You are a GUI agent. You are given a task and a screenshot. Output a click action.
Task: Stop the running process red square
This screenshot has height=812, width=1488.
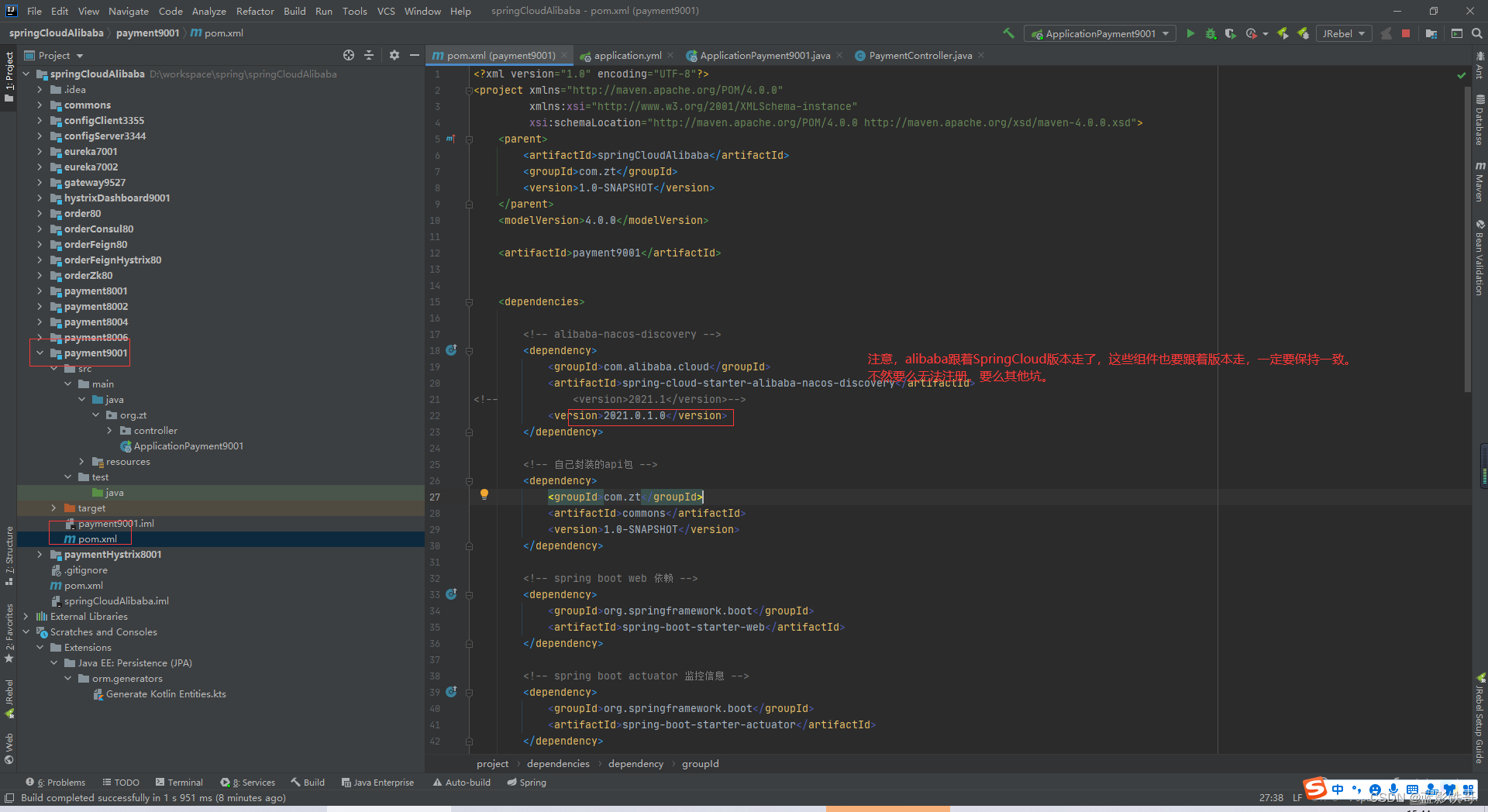pyautogui.click(x=1406, y=33)
